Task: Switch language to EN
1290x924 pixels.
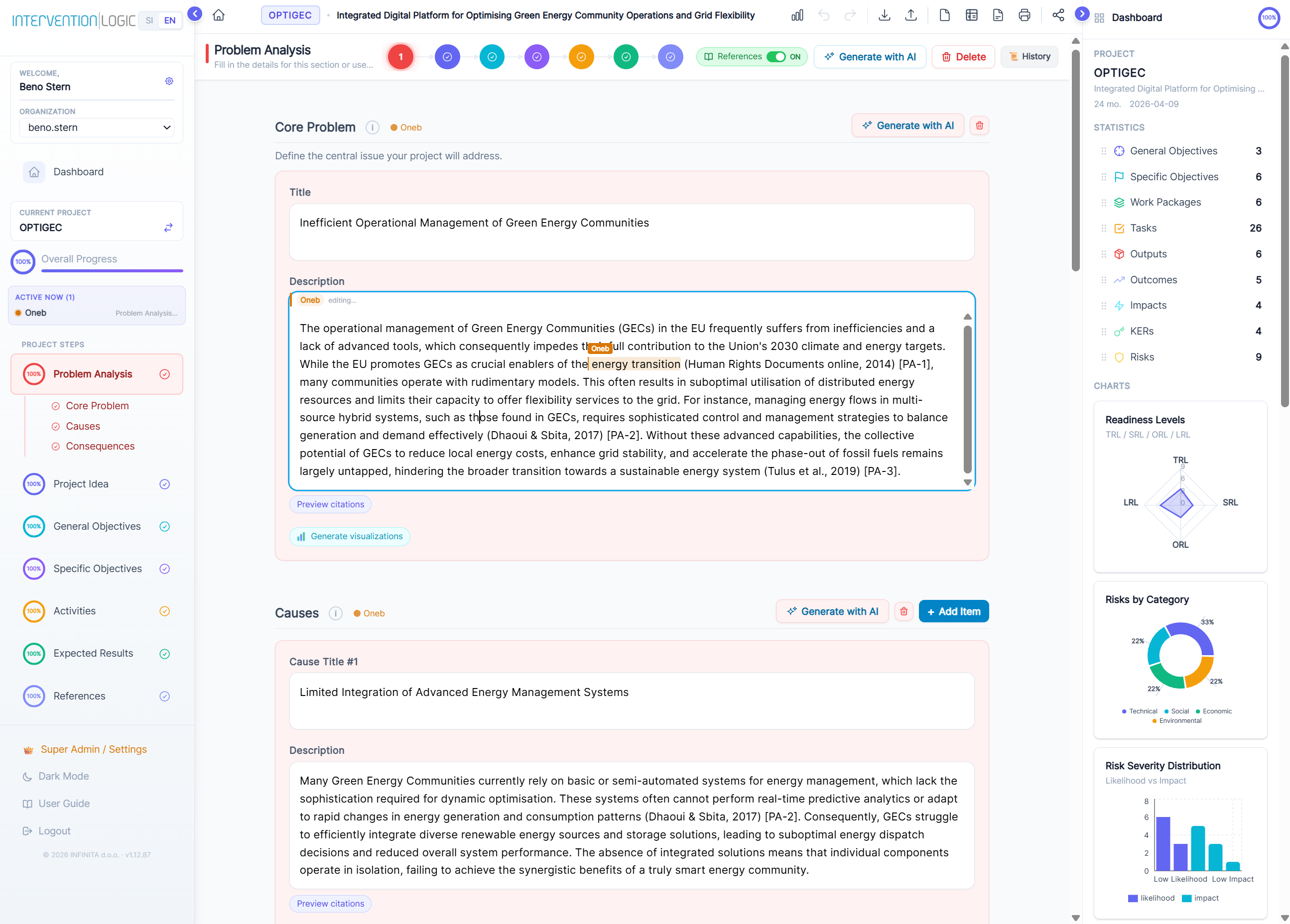Action: click(169, 20)
